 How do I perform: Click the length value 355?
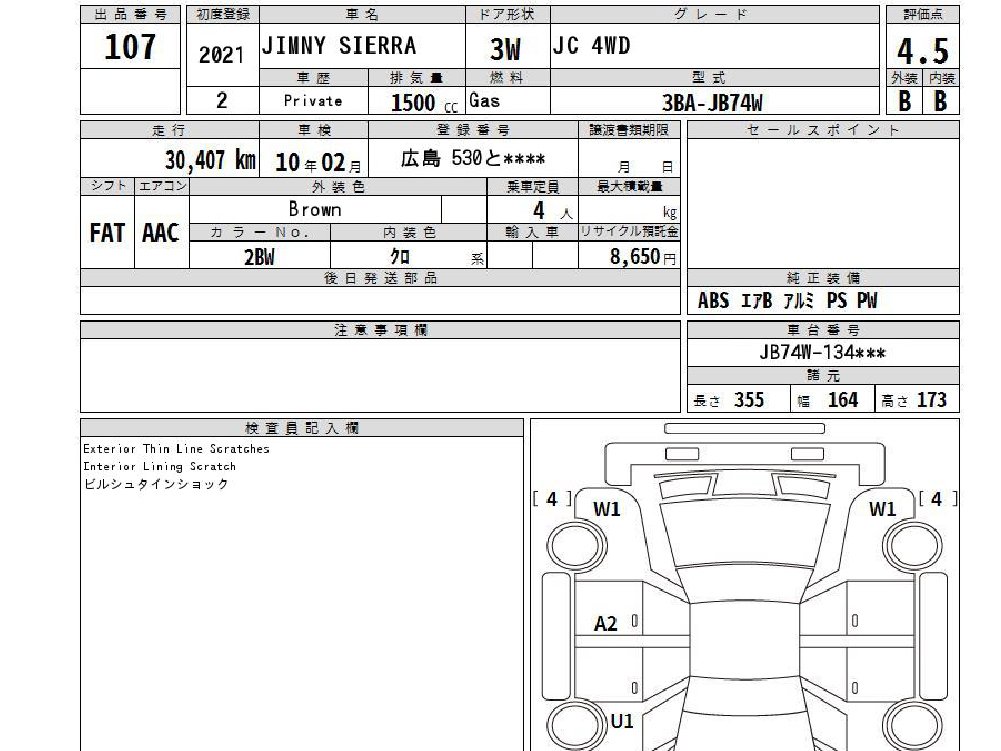click(x=748, y=400)
